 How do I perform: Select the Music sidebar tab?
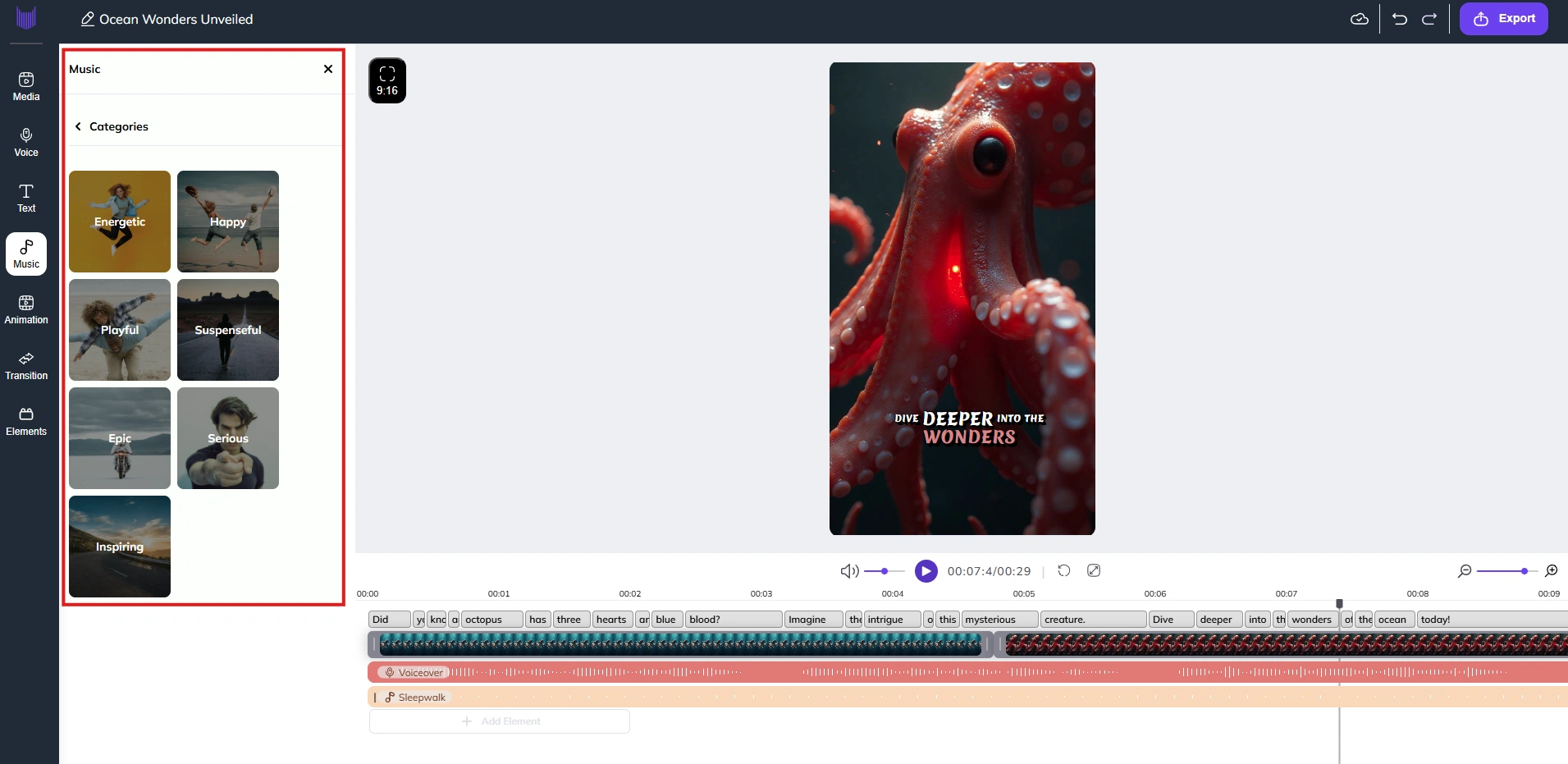(26, 254)
